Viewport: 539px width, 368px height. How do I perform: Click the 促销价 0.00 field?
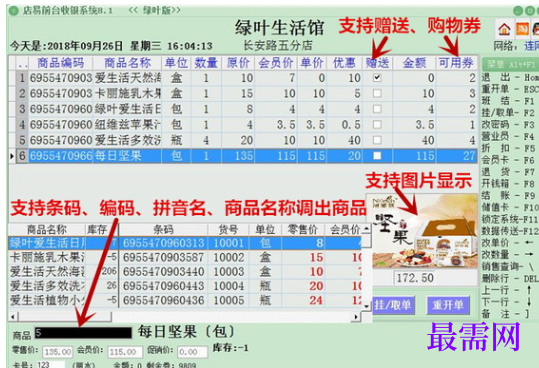(192, 352)
